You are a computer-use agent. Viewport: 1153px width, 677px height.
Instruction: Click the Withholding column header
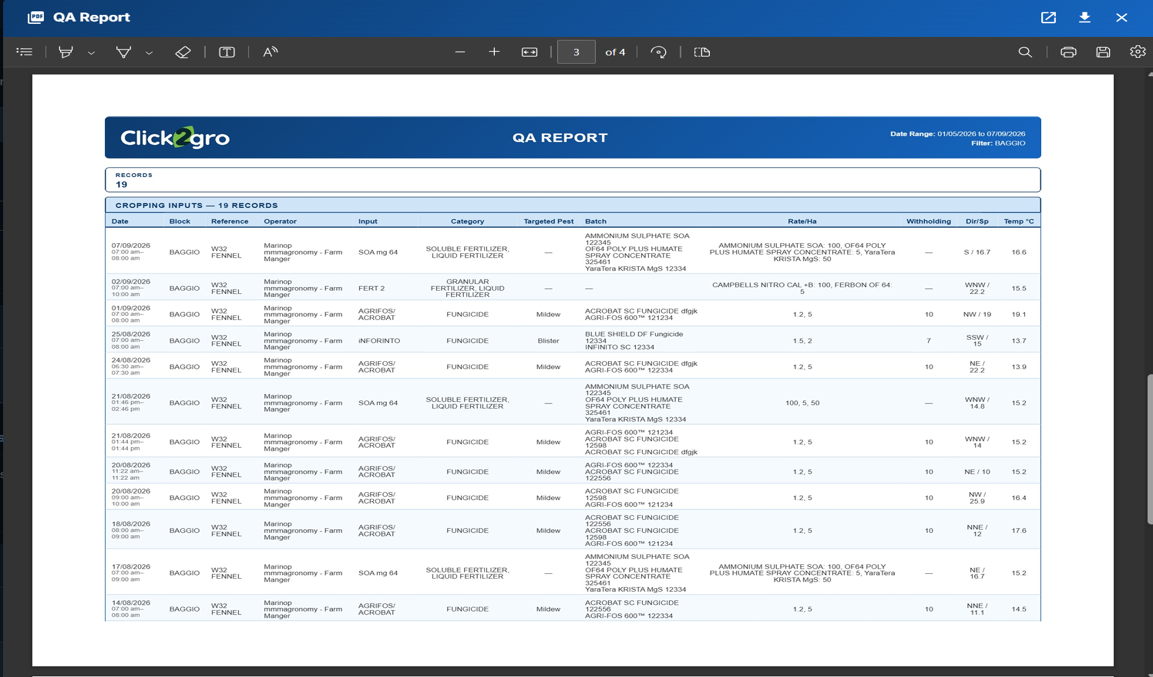(x=929, y=221)
